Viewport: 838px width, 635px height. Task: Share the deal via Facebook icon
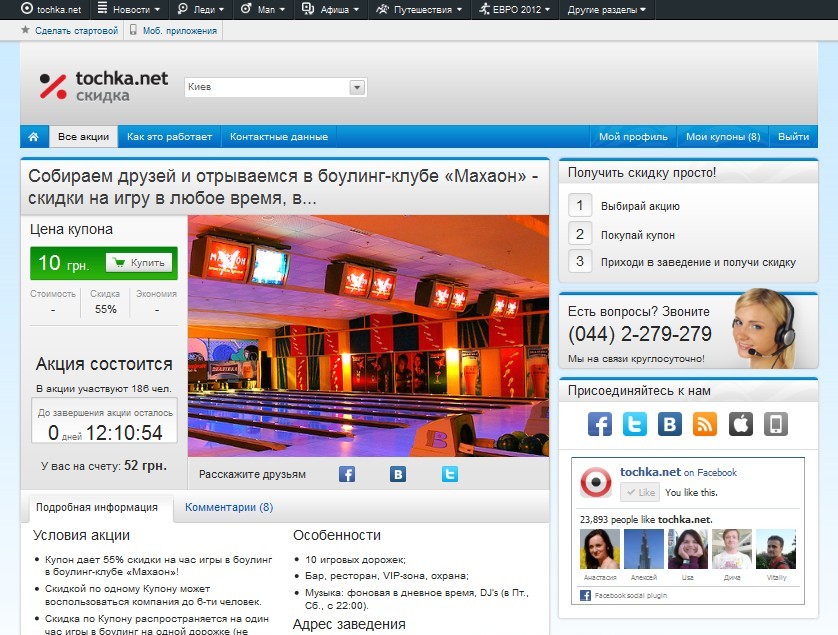347,474
